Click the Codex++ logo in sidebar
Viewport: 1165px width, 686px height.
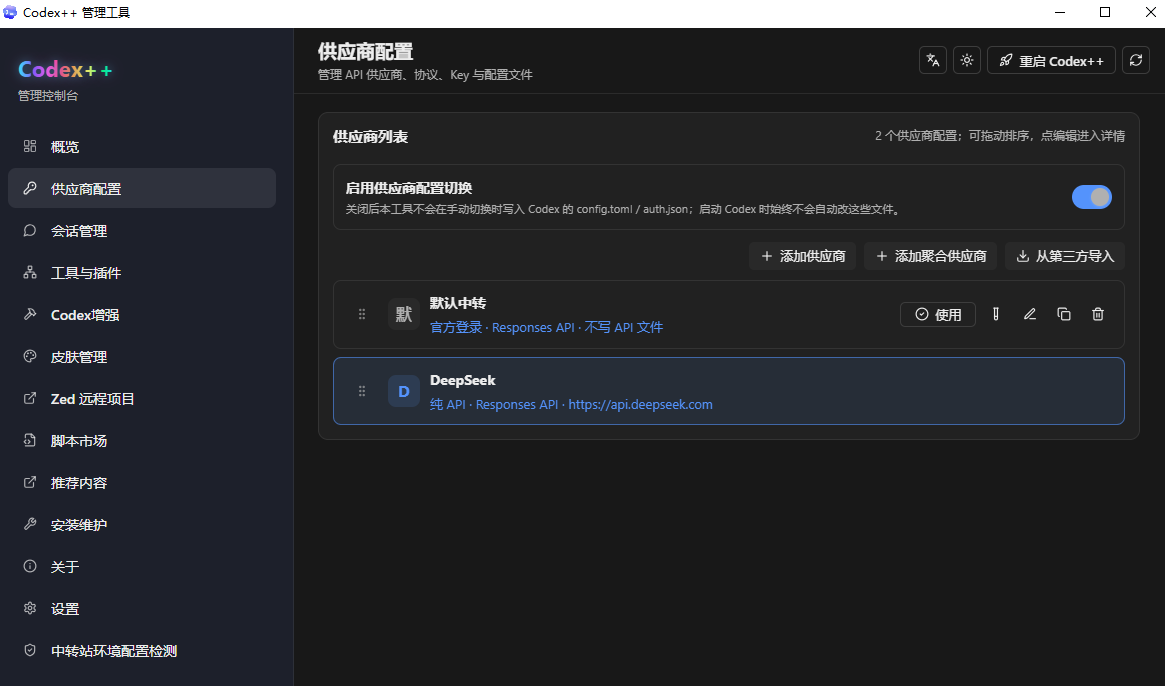coord(65,69)
